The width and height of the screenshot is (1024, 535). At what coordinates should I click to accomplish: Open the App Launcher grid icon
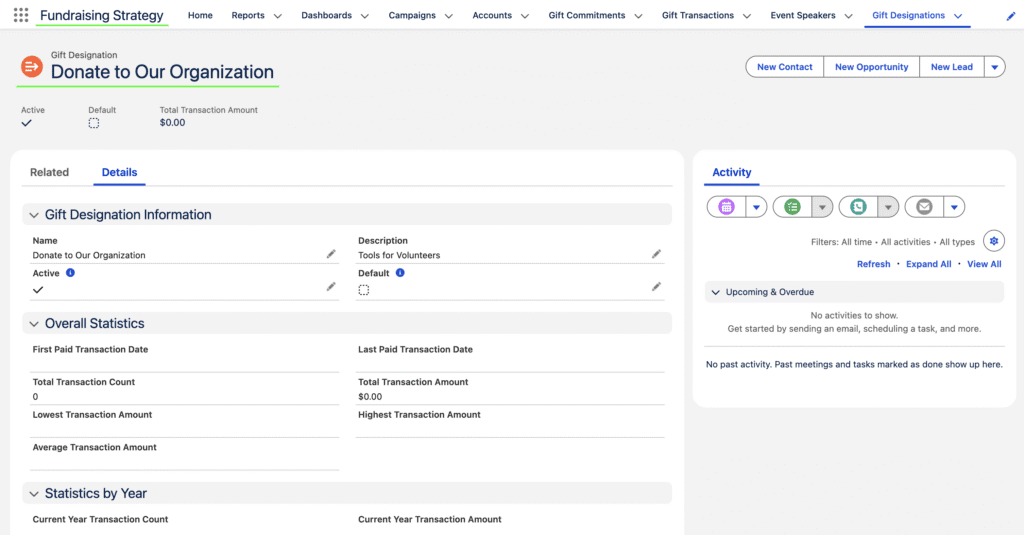[x=20, y=15]
